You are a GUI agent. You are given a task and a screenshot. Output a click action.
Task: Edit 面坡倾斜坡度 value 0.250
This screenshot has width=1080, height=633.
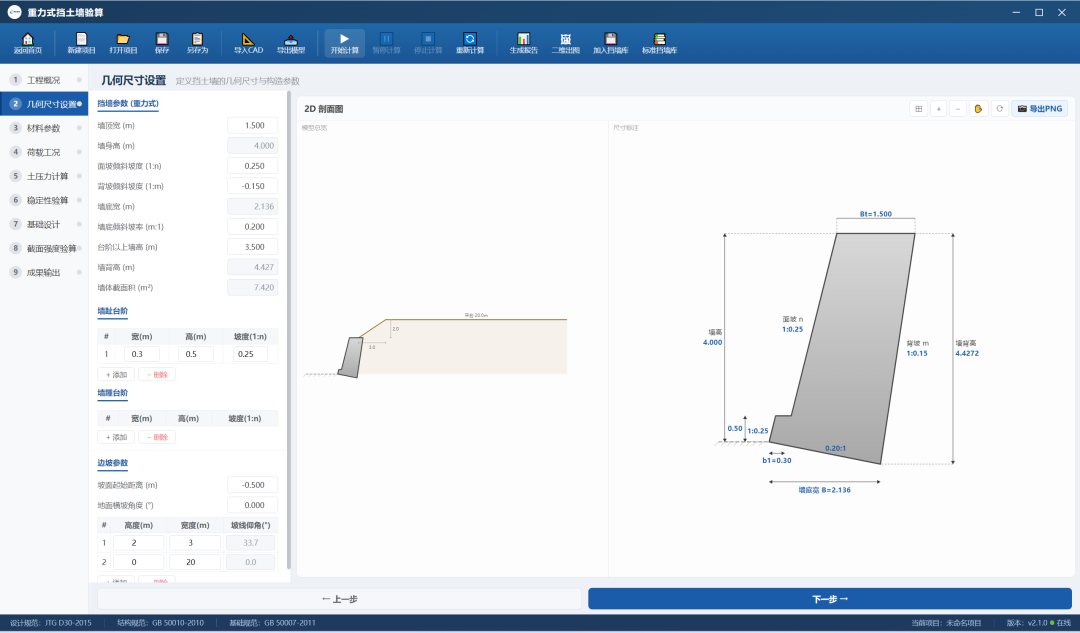point(253,166)
